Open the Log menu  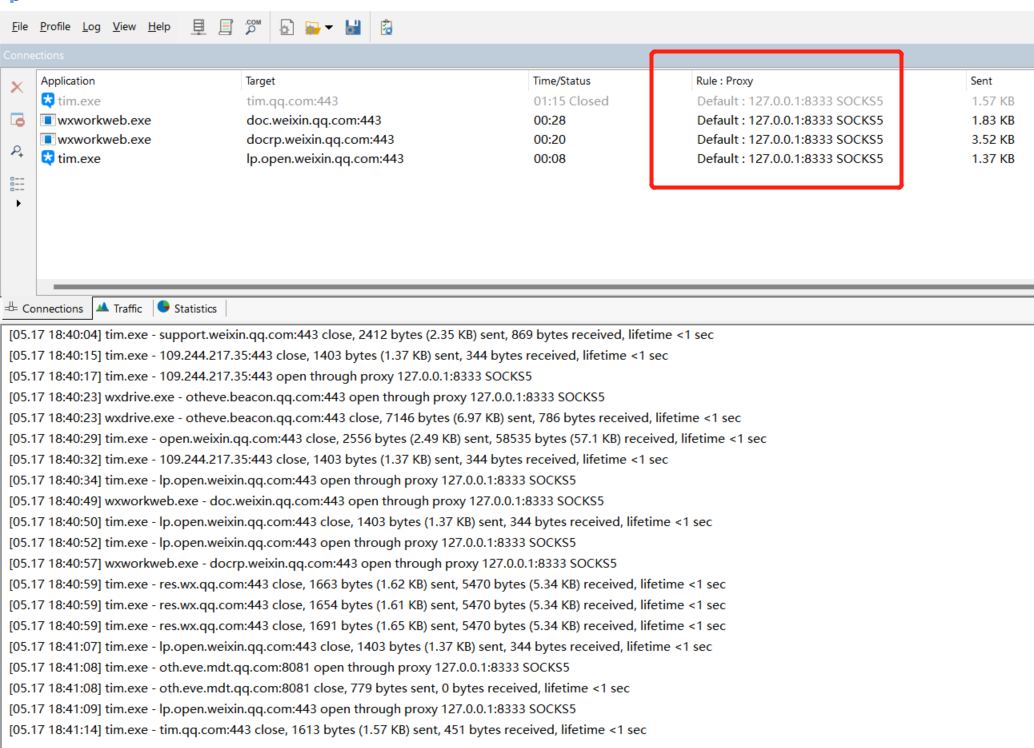(91, 27)
